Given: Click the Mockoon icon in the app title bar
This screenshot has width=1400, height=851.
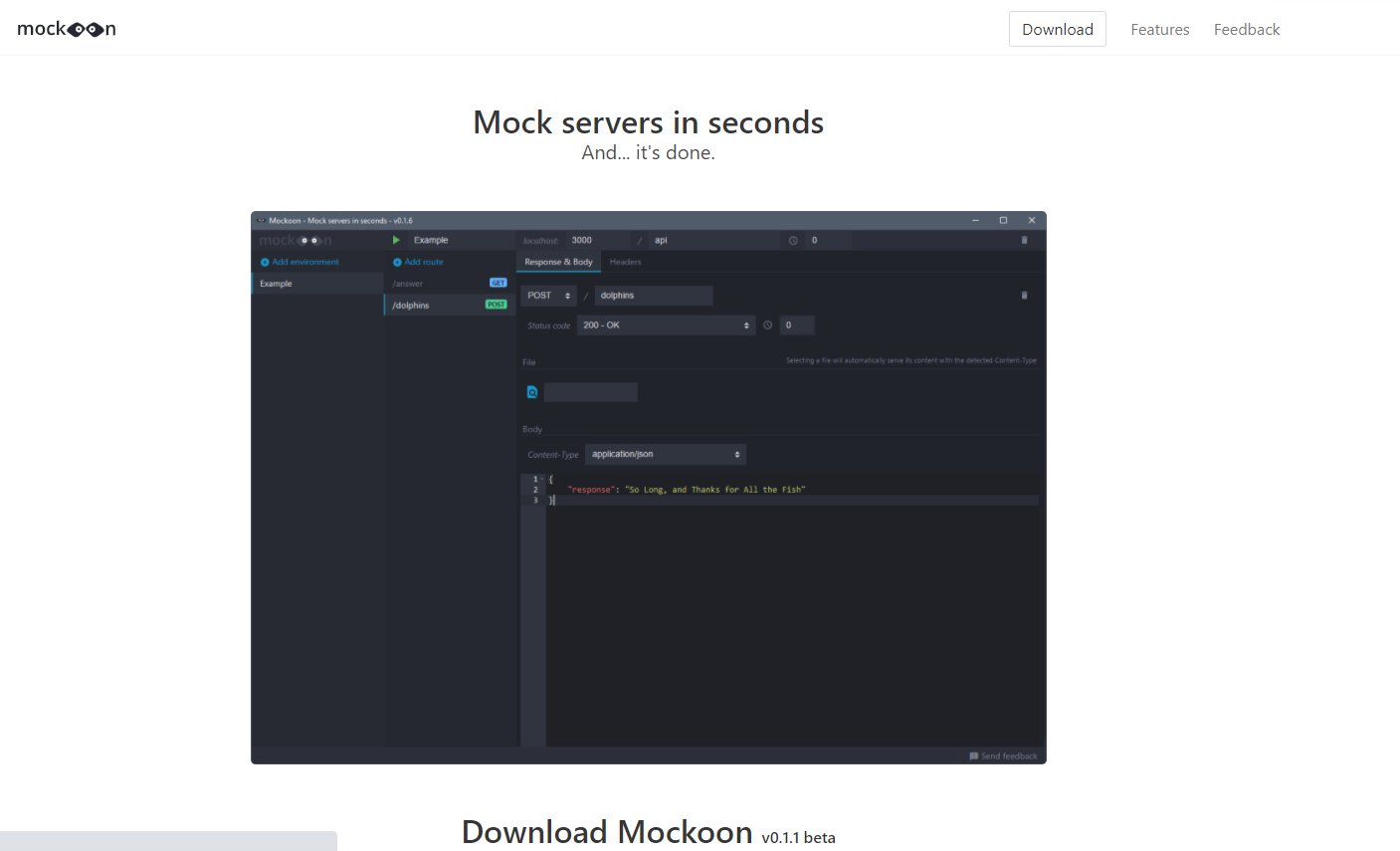Looking at the screenshot, I should point(261,220).
